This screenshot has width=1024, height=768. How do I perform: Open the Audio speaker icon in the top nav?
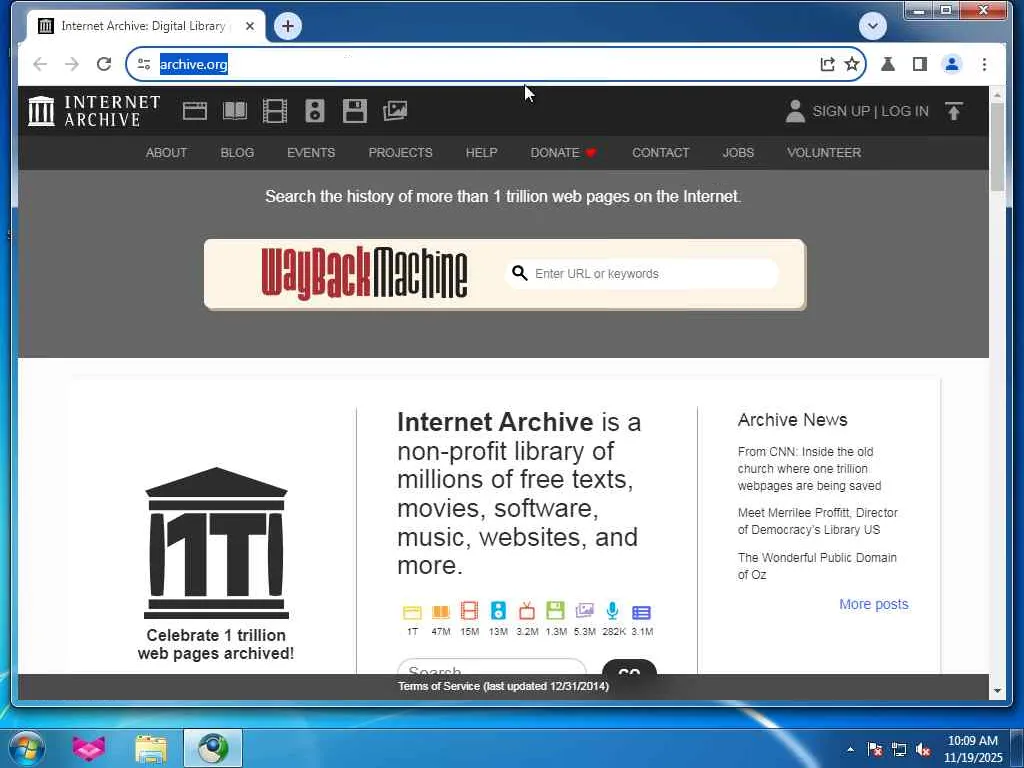(x=315, y=111)
